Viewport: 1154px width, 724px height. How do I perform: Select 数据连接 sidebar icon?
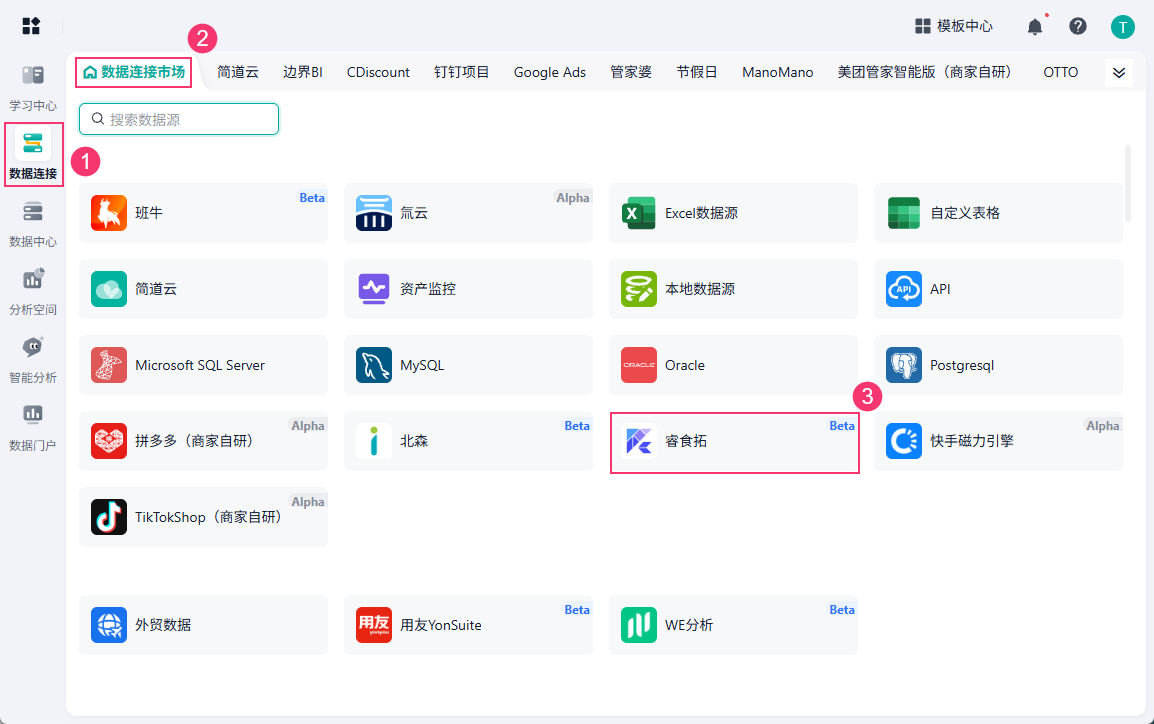pos(33,143)
